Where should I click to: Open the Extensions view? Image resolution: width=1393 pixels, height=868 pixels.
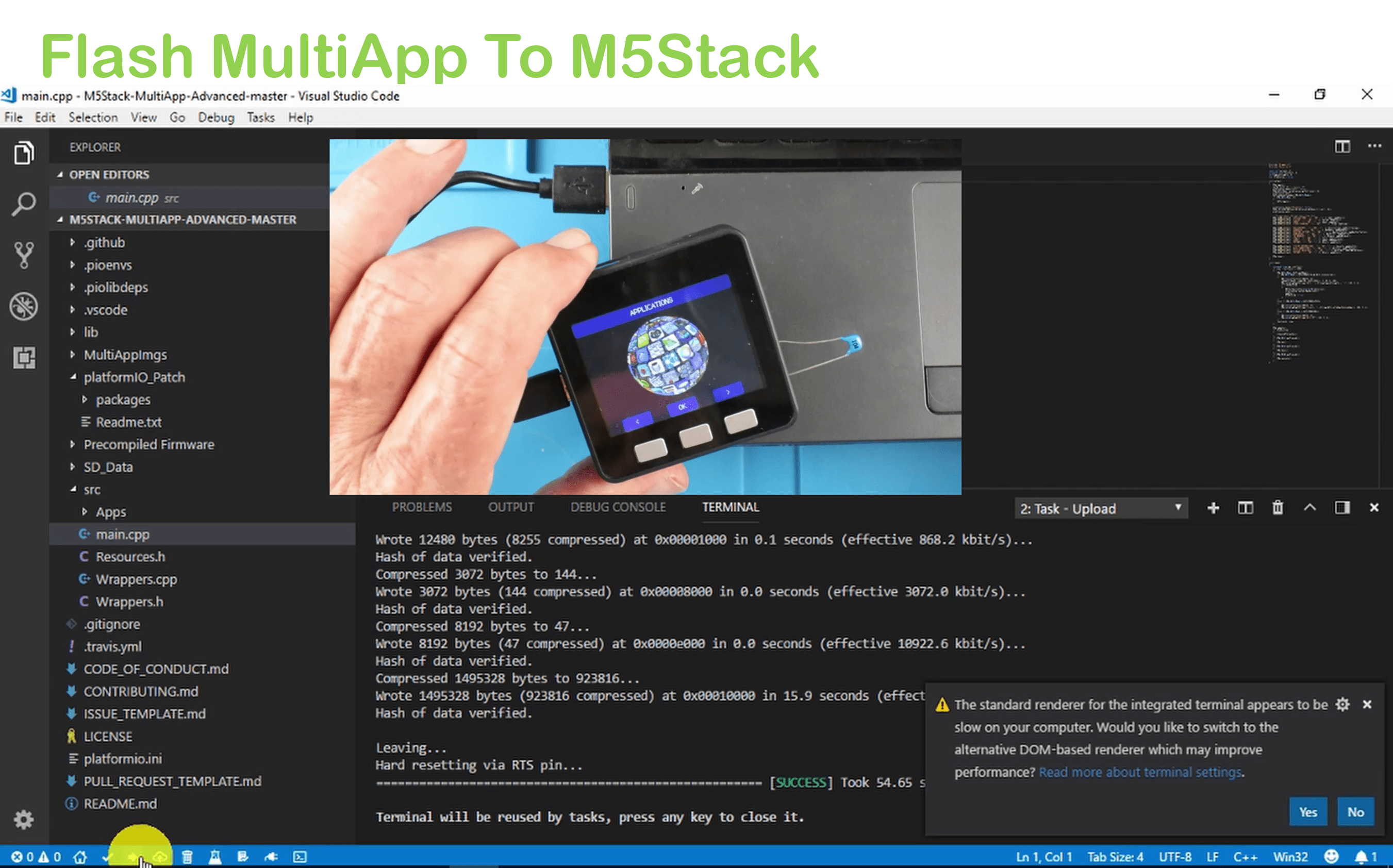pyautogui.click(x=24, y=357)
